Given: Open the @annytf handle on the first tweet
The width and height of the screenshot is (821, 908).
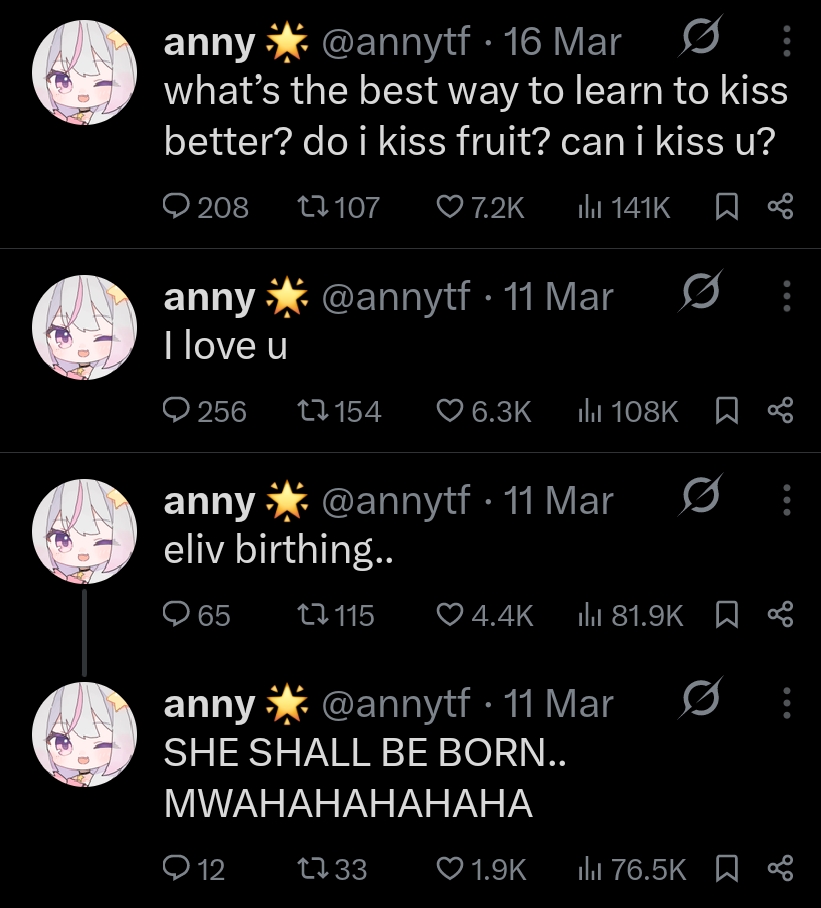Looking at the screenshot, I should [395, 42].
